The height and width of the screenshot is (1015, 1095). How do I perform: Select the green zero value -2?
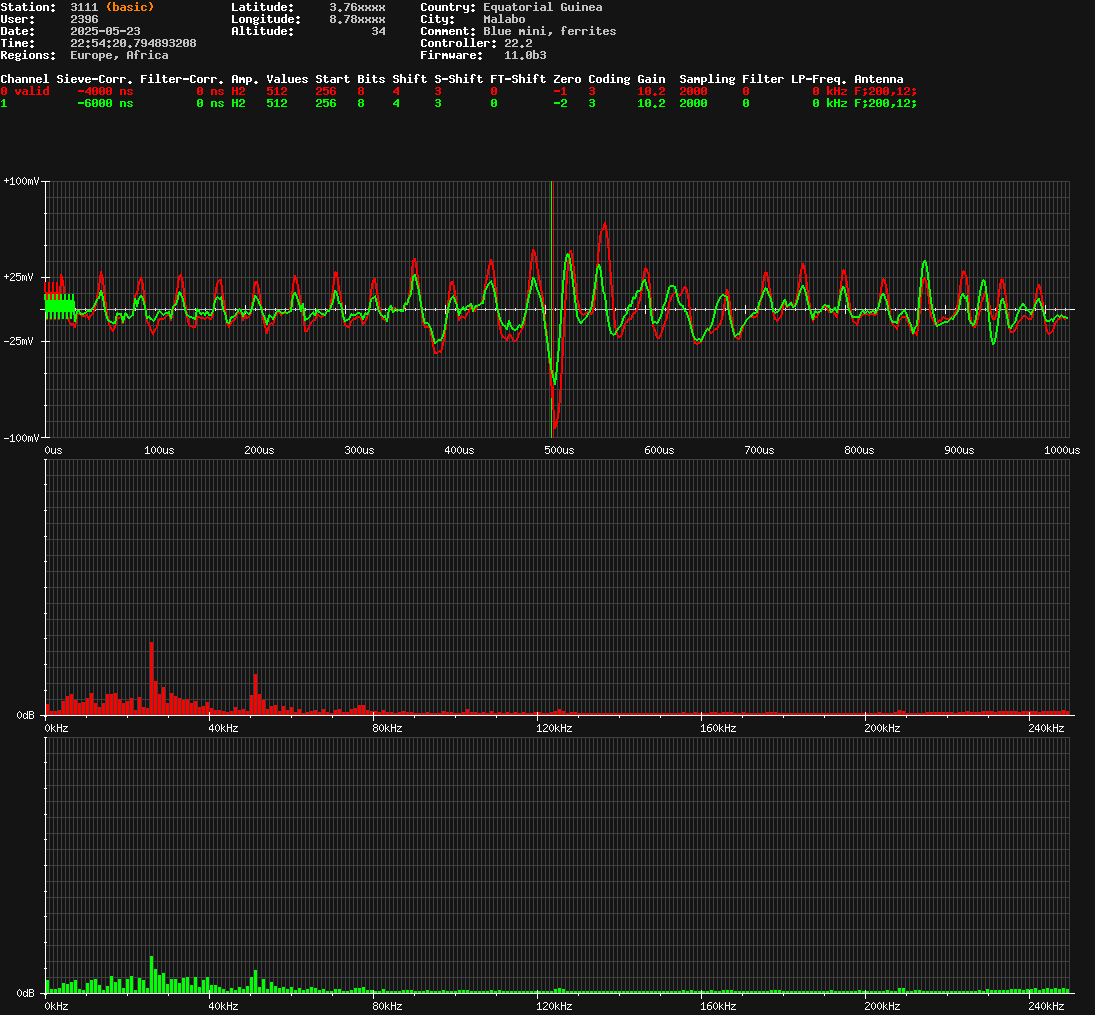point(560,103)
